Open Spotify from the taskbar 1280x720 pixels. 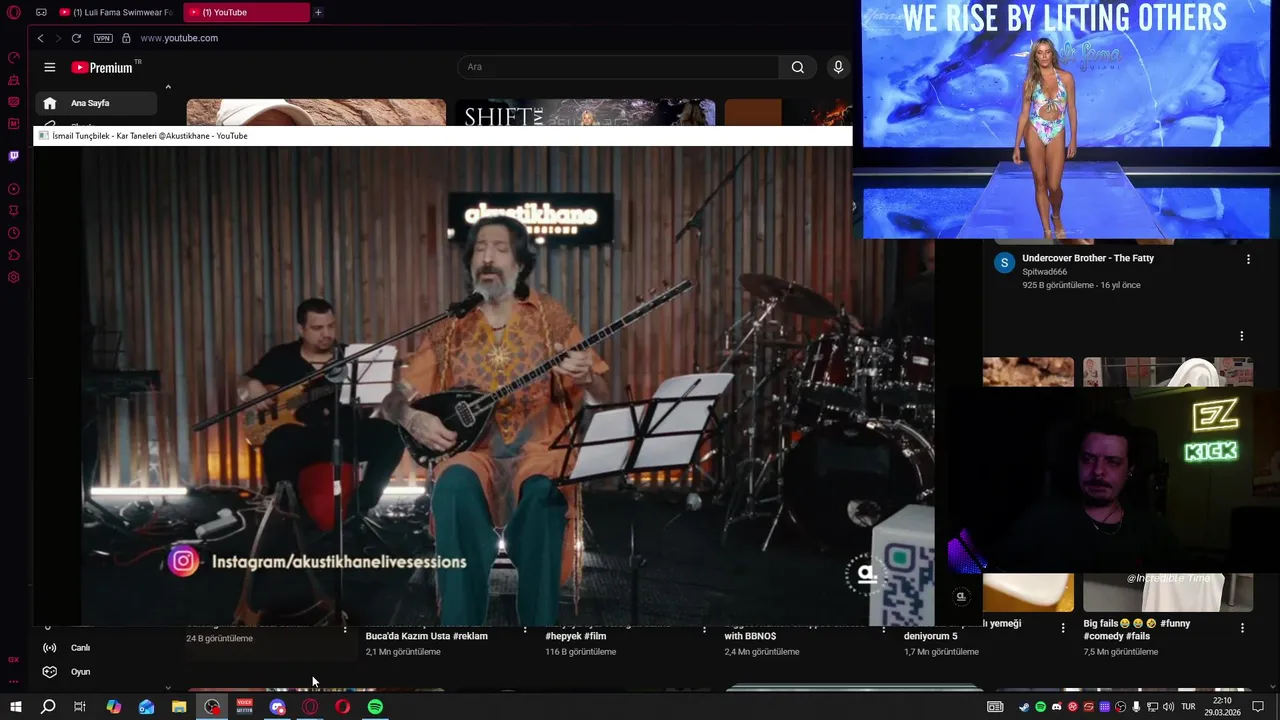375,707
